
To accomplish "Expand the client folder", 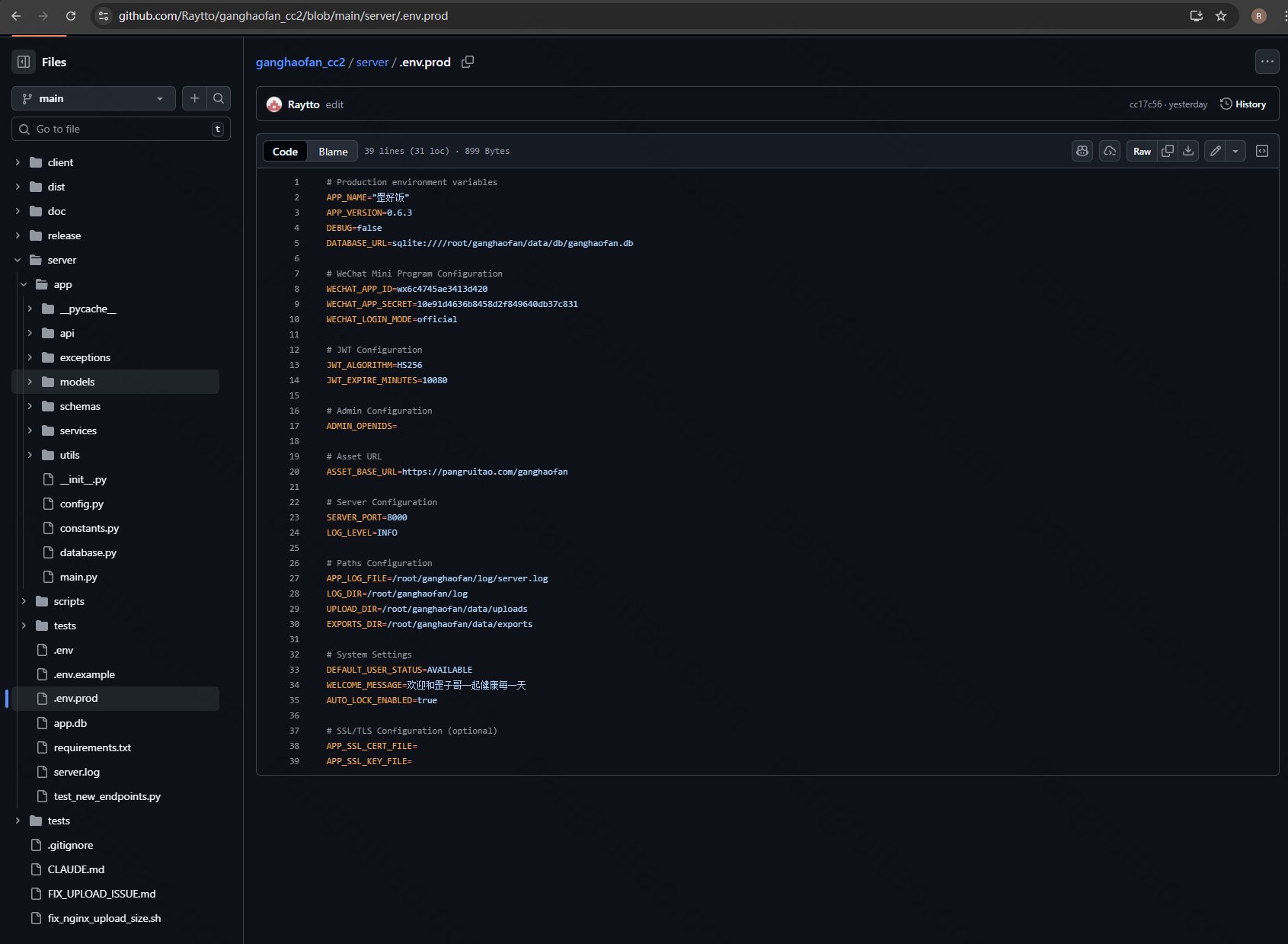I will click(x=18, y=162).
